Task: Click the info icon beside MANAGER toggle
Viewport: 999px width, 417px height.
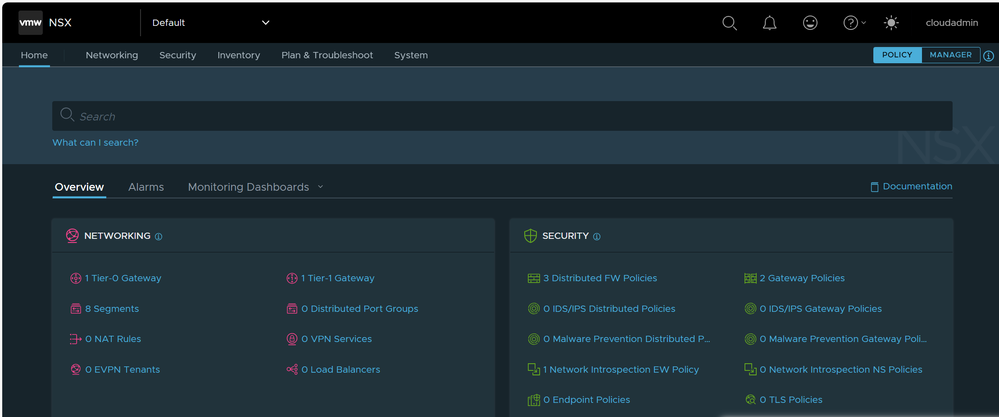Action: (x=988, y=55)
